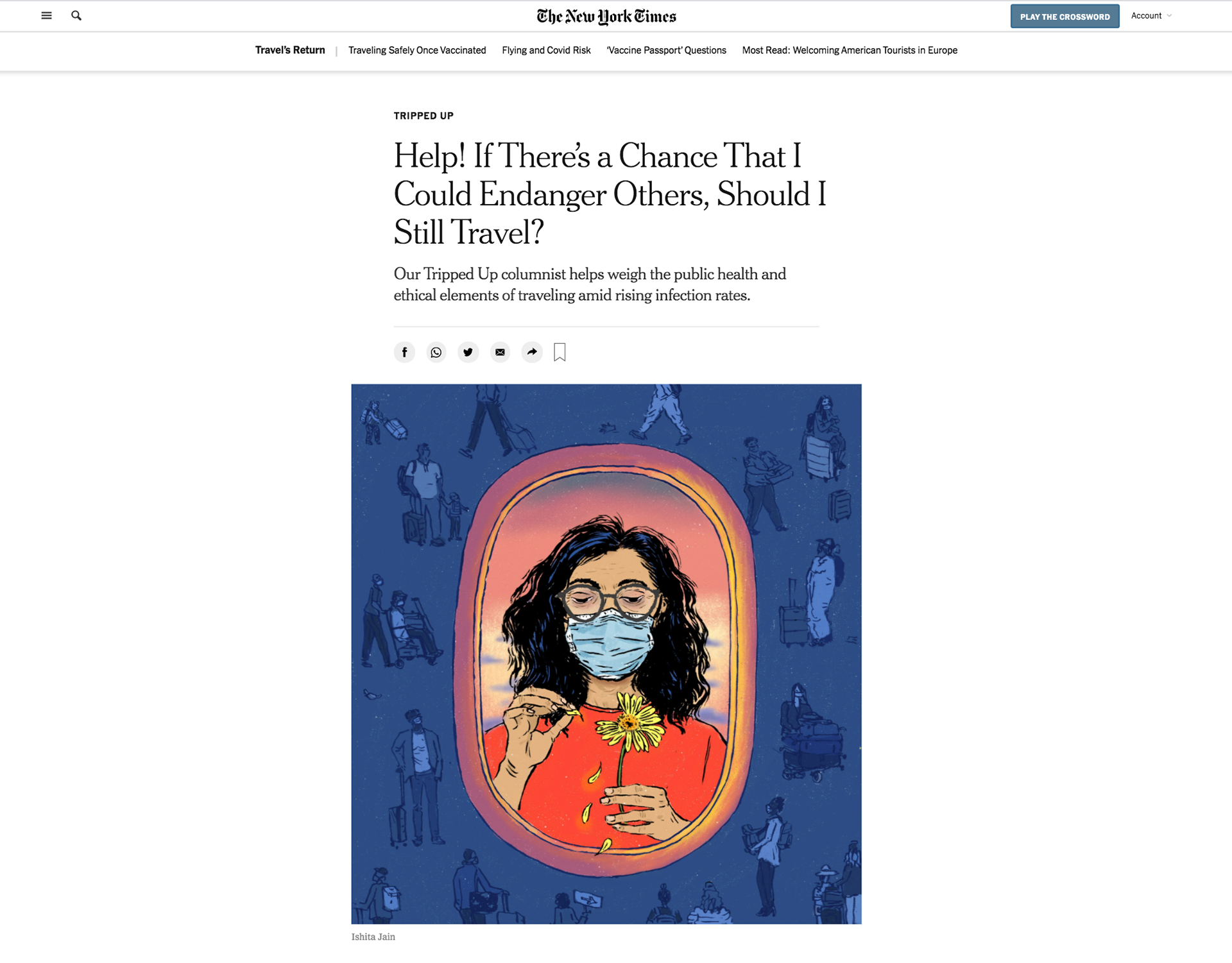
Task: Open 'Vaccine Passport' Questions link
Action: pyautogui.click(x=666, y=50)
